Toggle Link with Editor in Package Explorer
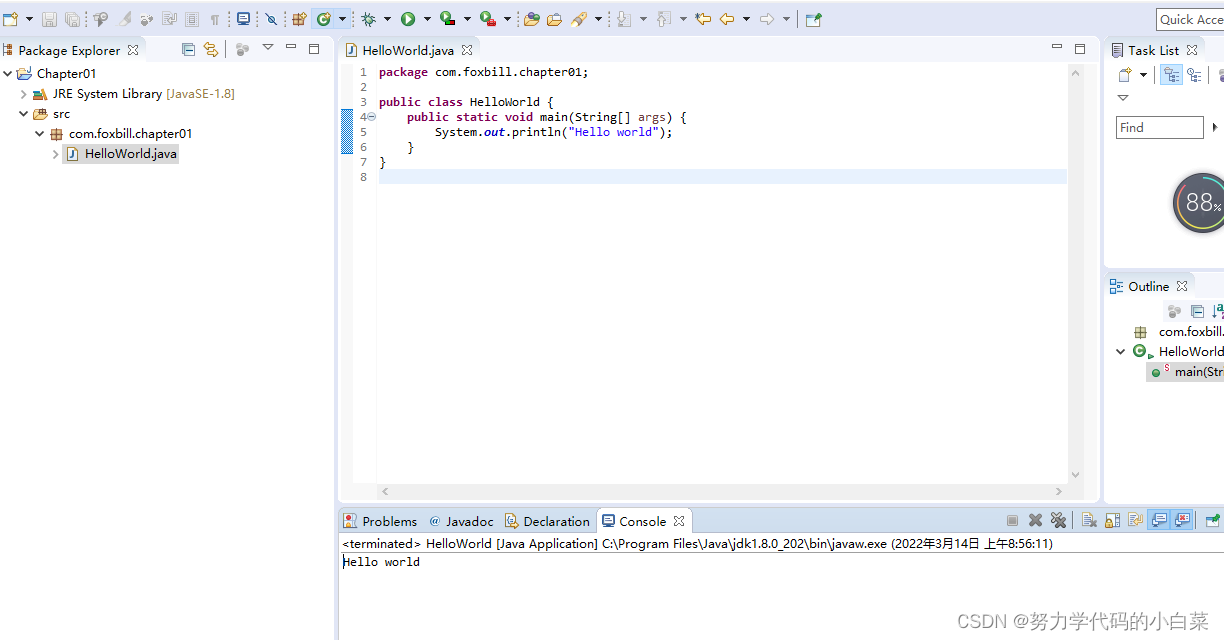The height and width of the screenshot is (640, 1224). tap(210, 49)
